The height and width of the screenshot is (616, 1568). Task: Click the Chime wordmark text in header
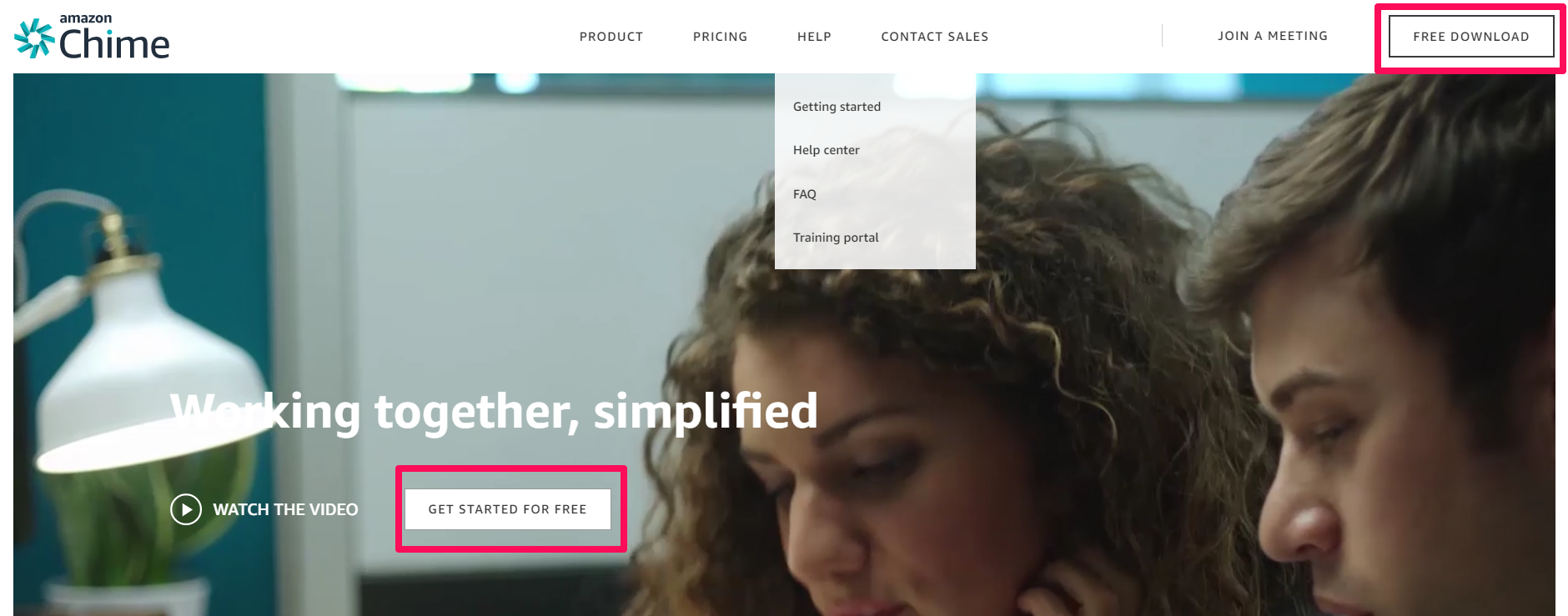[x=114, y=44]
